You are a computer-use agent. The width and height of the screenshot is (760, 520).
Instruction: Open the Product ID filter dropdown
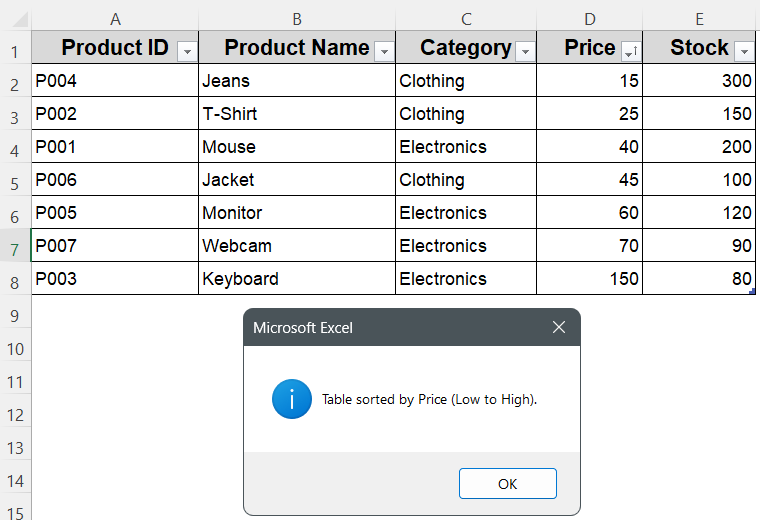[x=187, y=52]
